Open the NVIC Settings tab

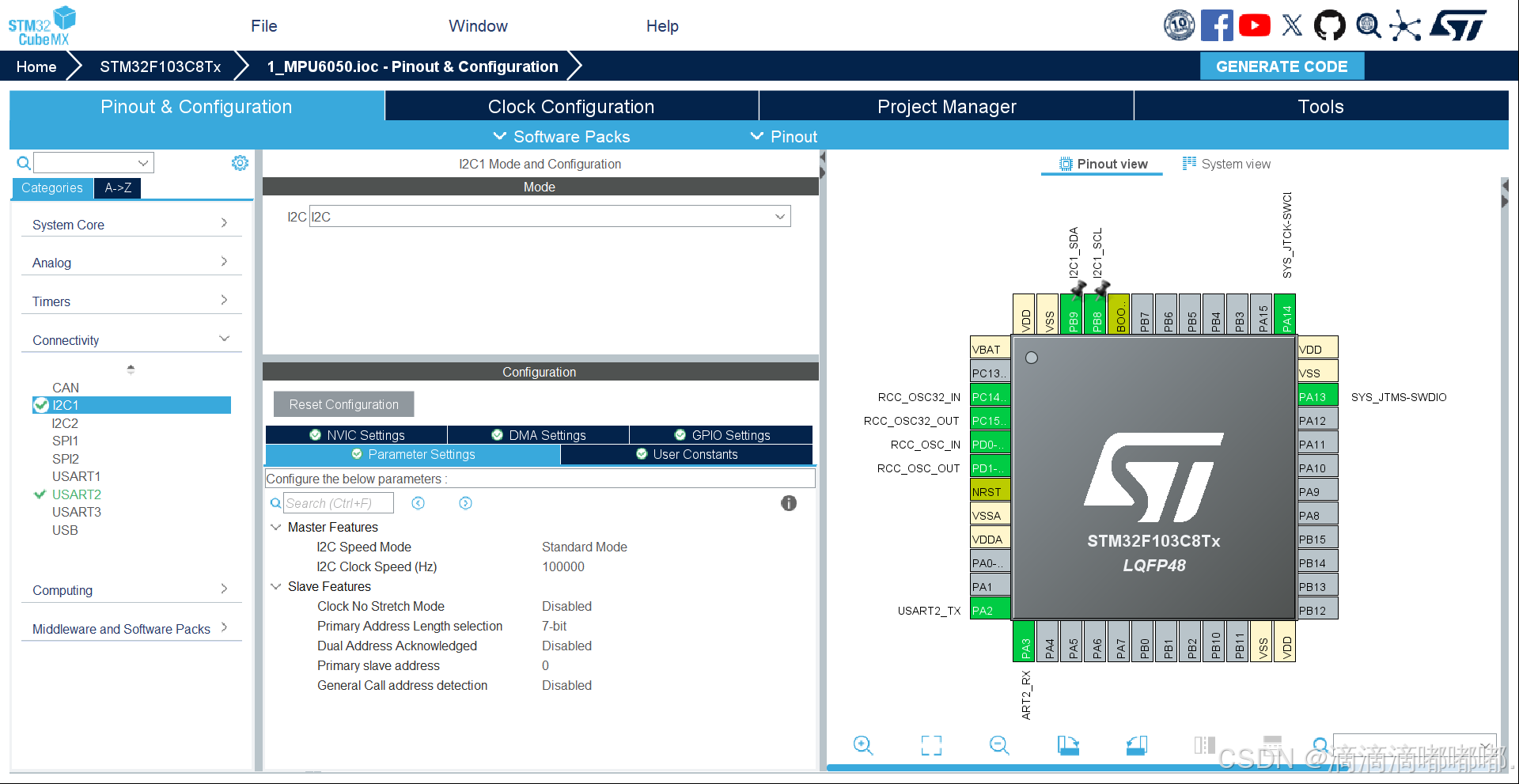click(357, 435)
